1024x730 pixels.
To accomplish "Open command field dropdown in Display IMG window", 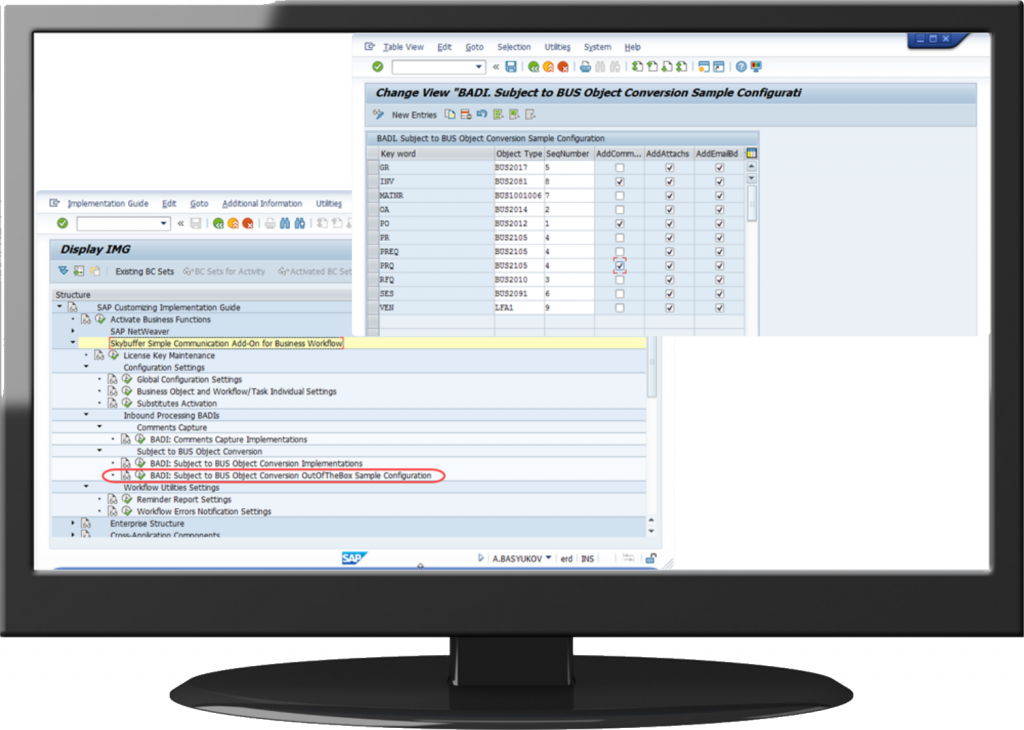I will tap(163, 223).
